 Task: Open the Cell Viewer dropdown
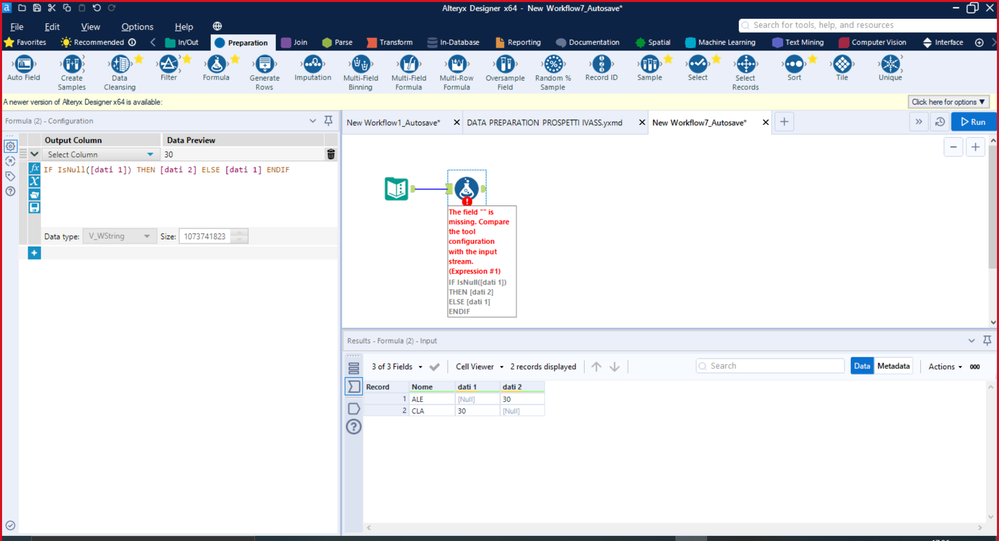pos(479,366)
